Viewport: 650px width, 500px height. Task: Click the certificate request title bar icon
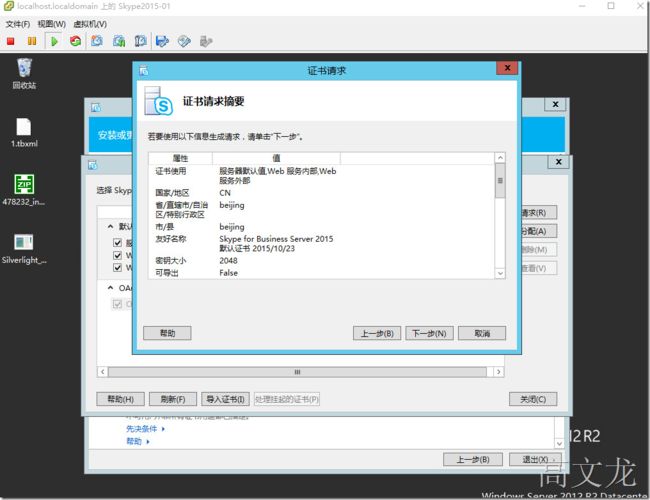[144, 71]
